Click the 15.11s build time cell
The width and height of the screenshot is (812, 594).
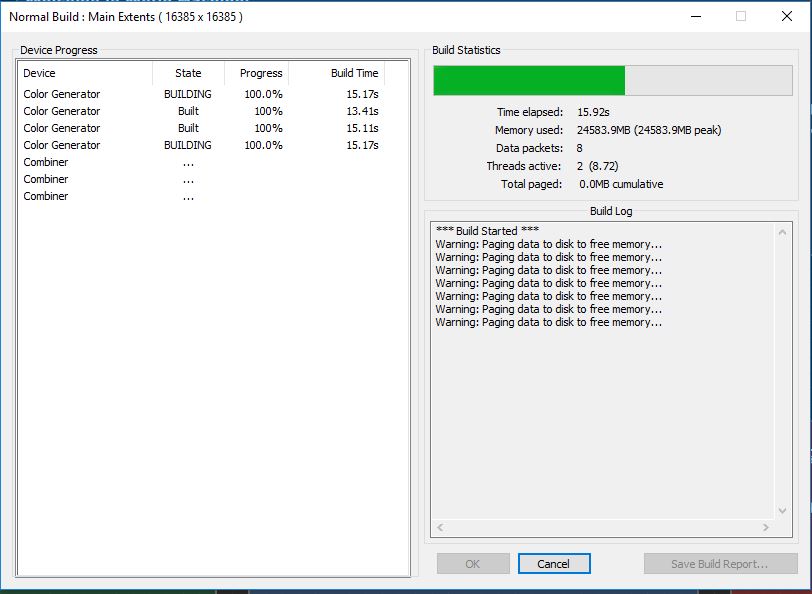click(362, 128)
